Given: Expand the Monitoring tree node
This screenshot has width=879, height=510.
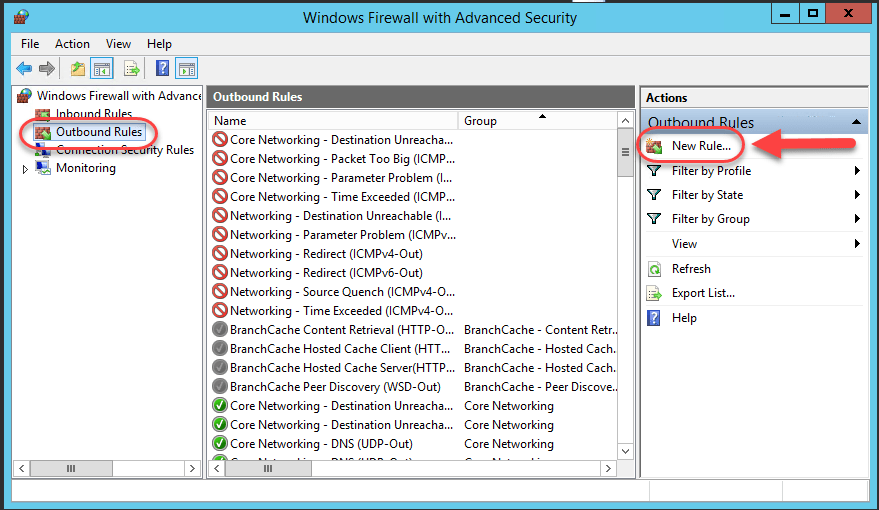Looking at the screenshot, I should pyautogui.click(x=25, y=169).
